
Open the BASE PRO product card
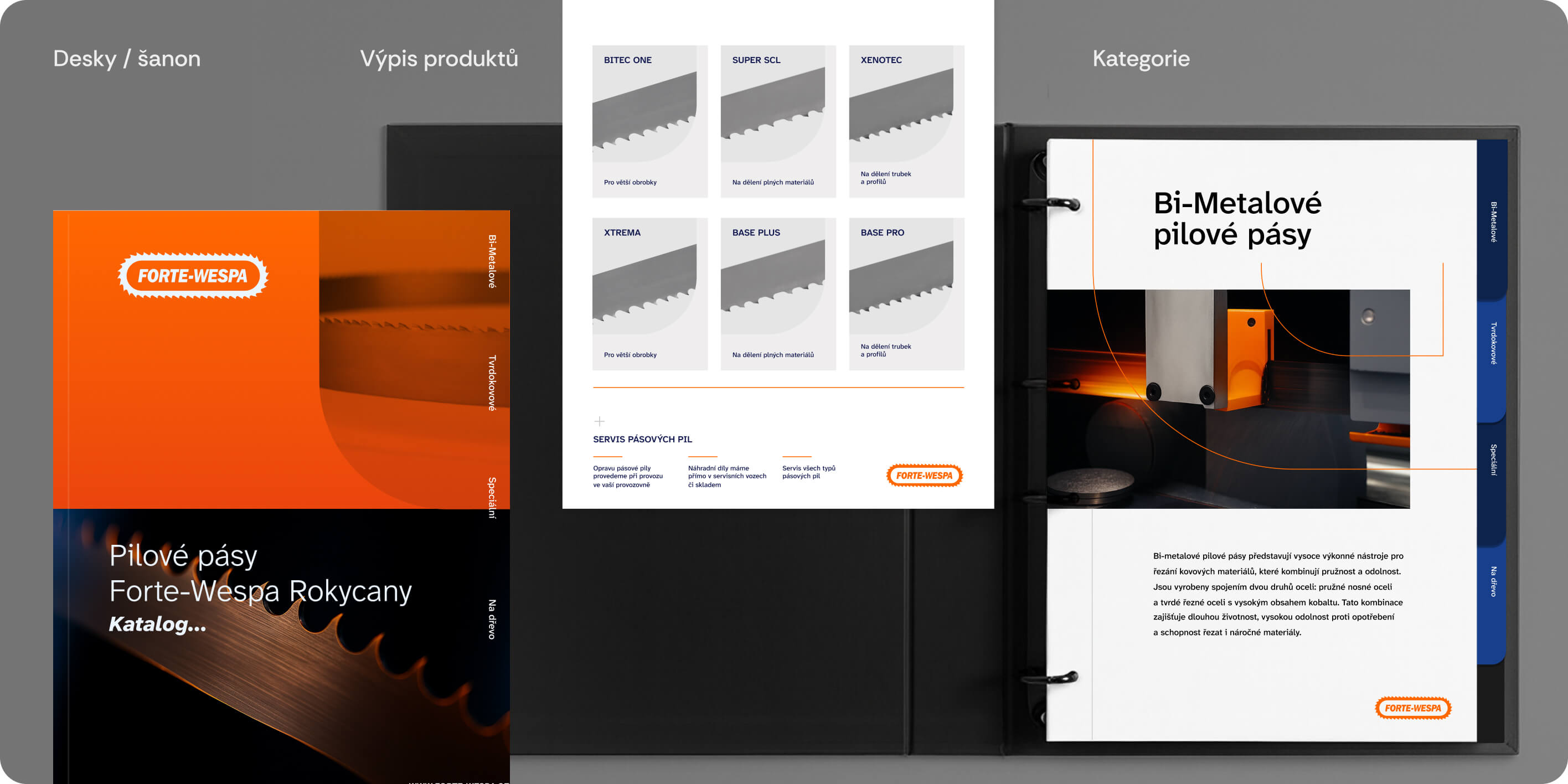click(x=906, y=294)
